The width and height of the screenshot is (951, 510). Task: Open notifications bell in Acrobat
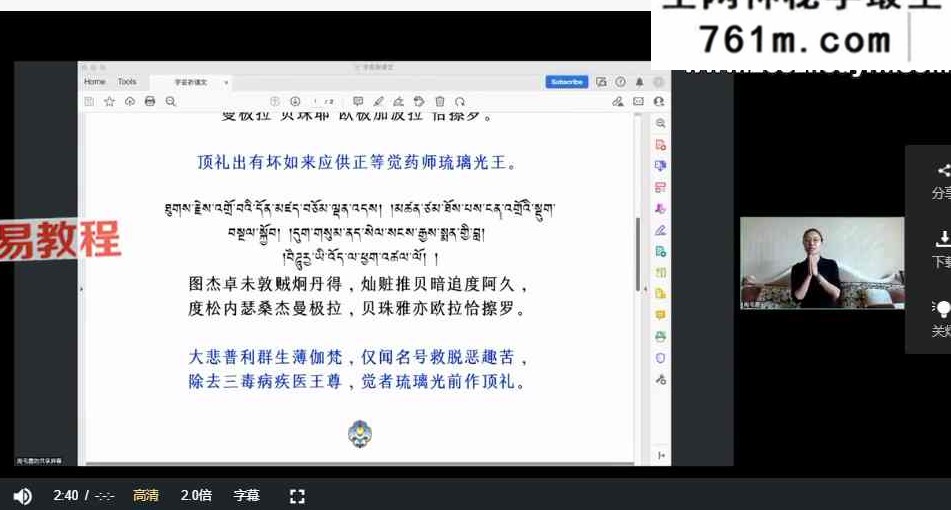coord(639,82)
